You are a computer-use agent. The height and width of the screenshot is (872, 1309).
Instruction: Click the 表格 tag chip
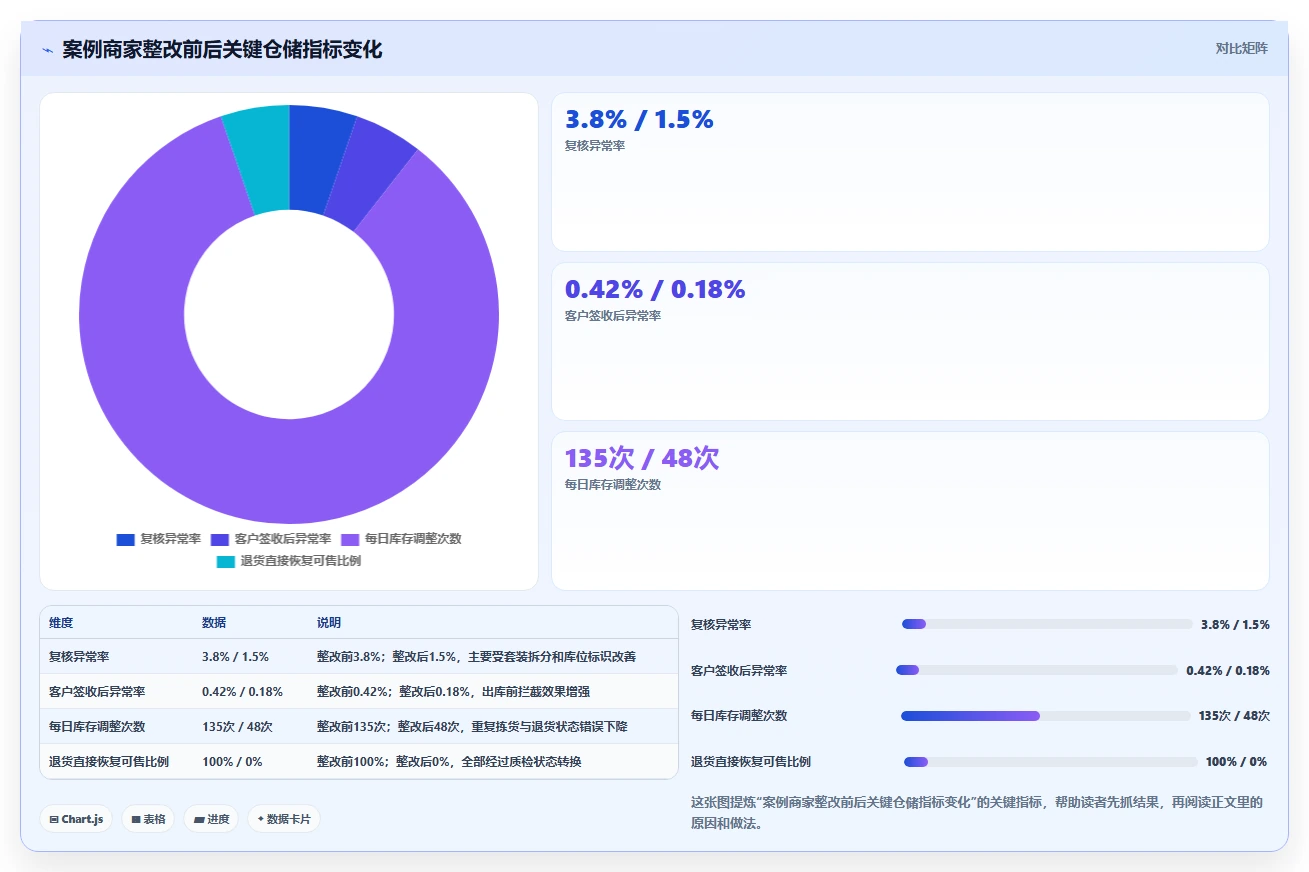click(x=148, y=819)
